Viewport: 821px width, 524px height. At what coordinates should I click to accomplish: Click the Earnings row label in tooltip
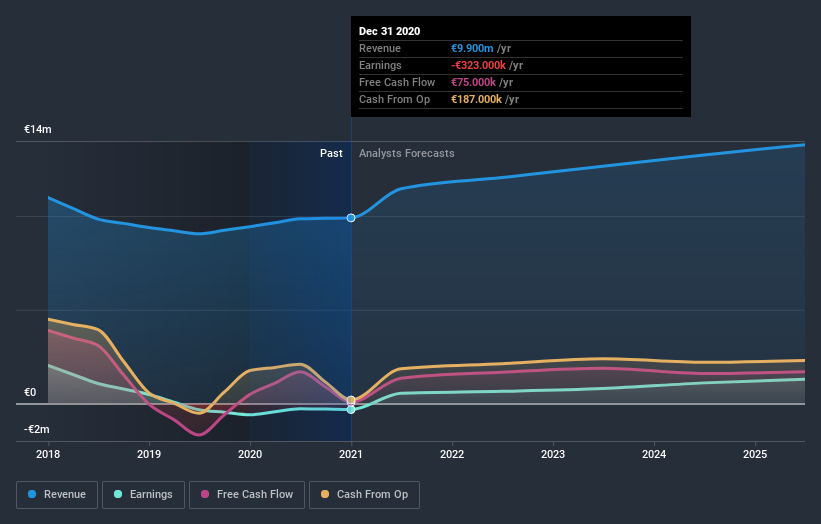click(380, 65)
